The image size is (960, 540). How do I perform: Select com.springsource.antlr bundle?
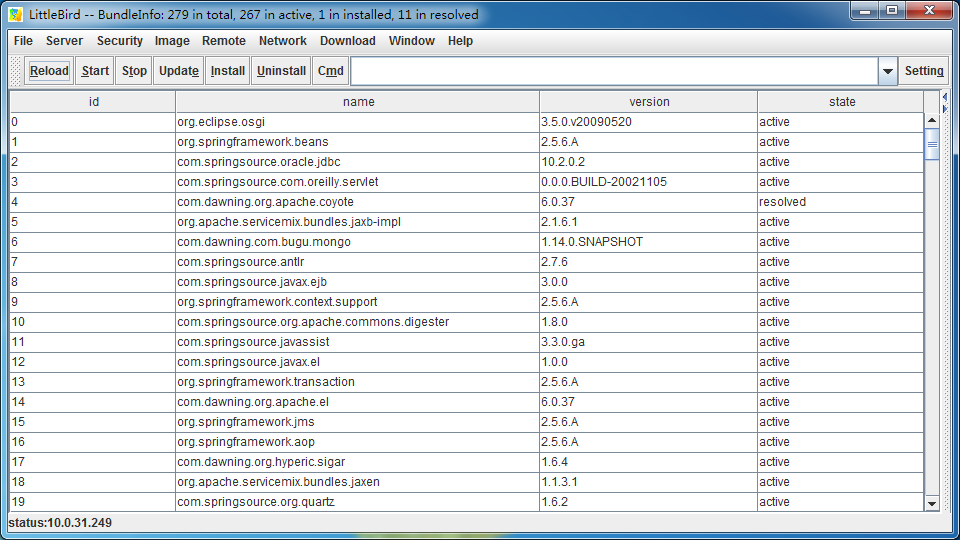point(467,262)
